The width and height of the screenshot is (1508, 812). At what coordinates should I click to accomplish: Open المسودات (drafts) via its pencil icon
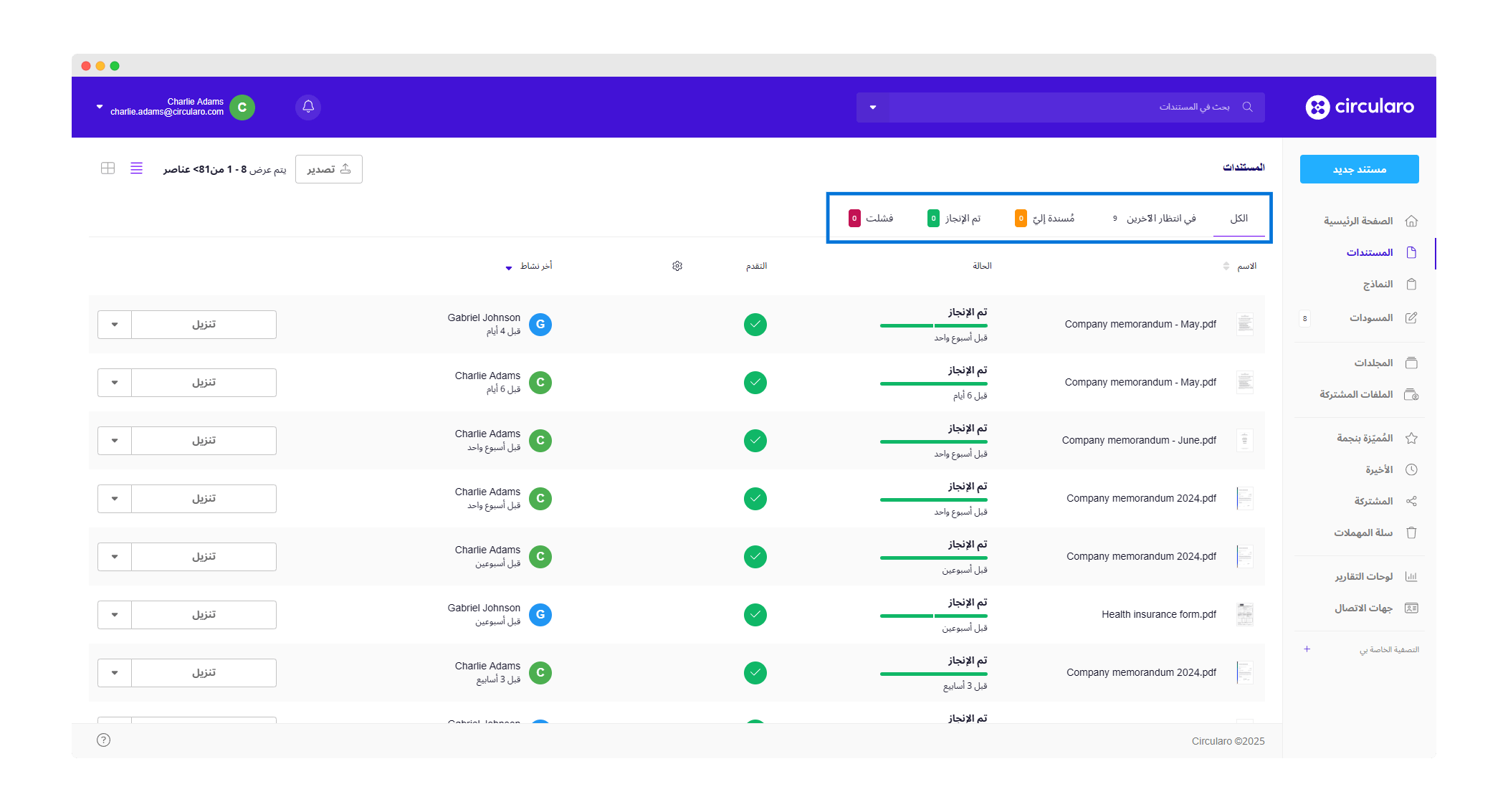(x=1412, y=317)
